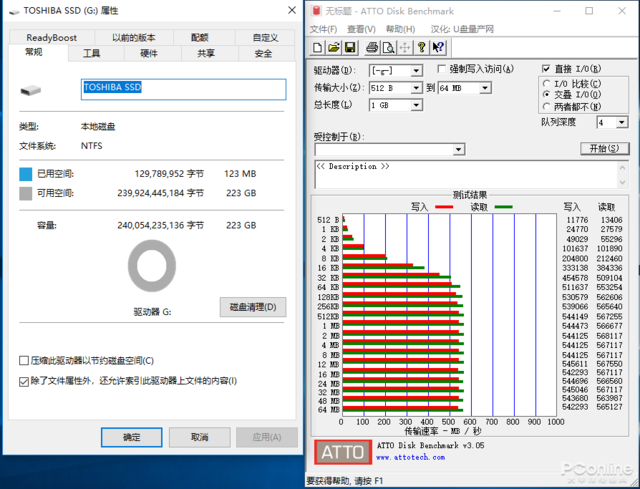Click the status bar help text
The height and width of the screenshot is (489, 640).
tap(344, 481)
